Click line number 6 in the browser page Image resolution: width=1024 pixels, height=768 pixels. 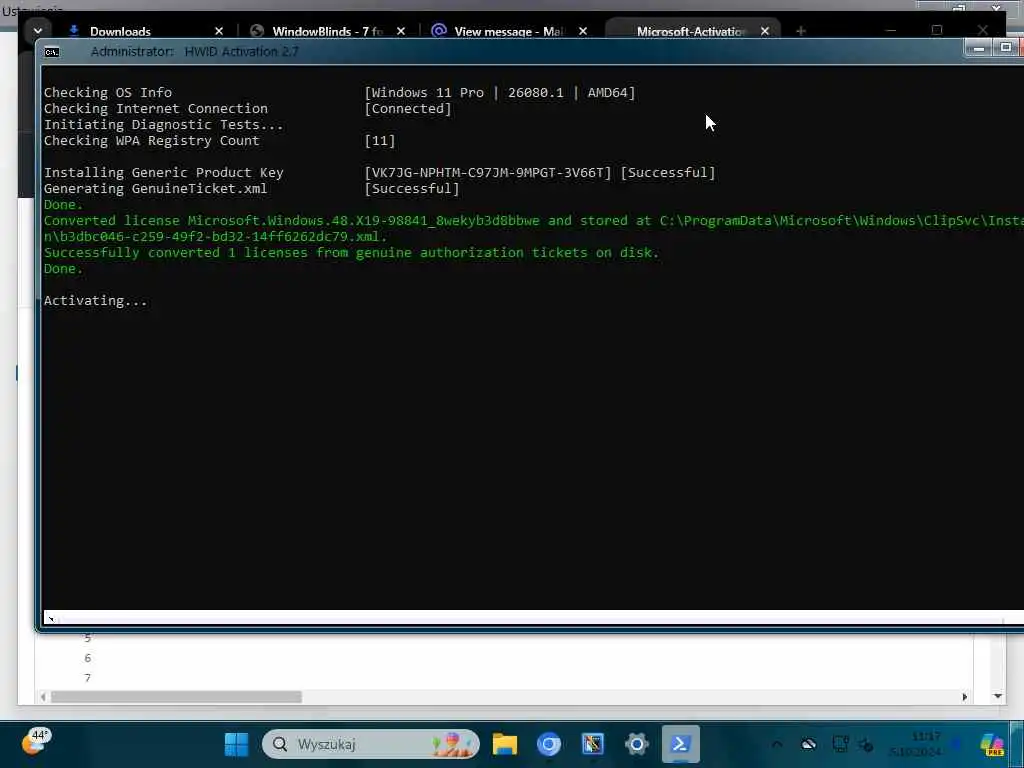pyautogui.click(x=88, y=658)
